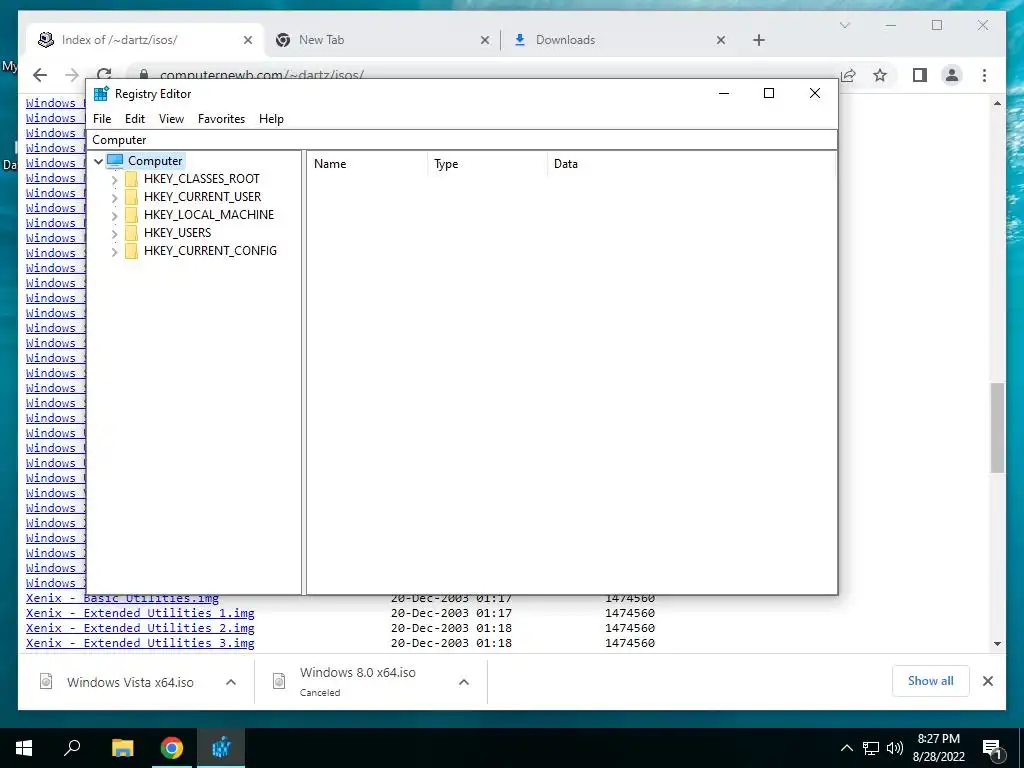Sort by the Type column header
Screen dimensions: 1024x768
(x=487, y=164)
